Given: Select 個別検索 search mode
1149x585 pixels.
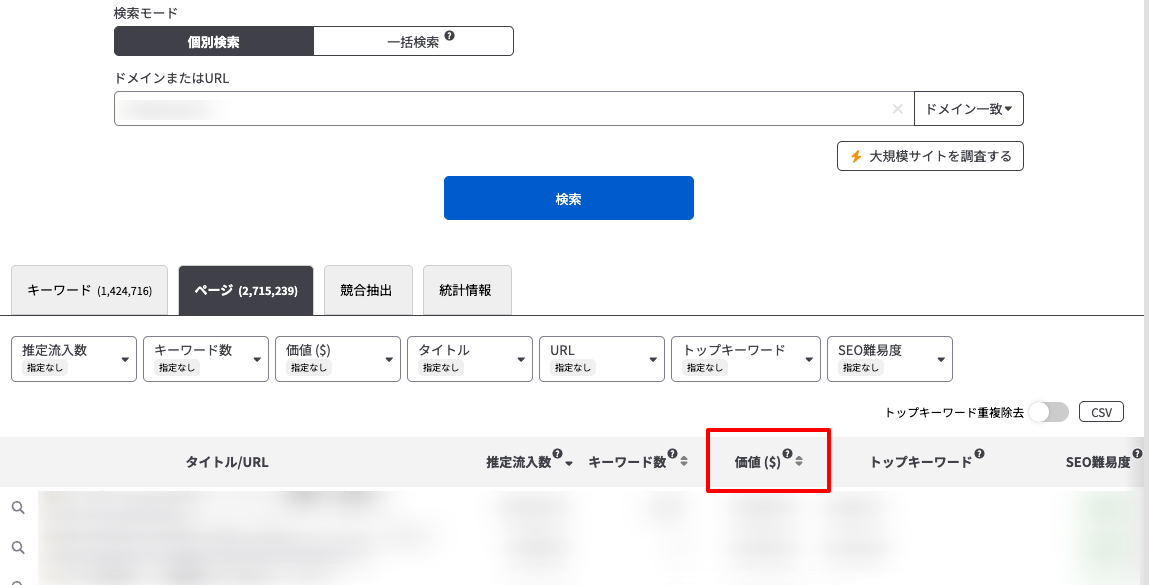Looking at the screenshot, I should (x=214, y=41).
